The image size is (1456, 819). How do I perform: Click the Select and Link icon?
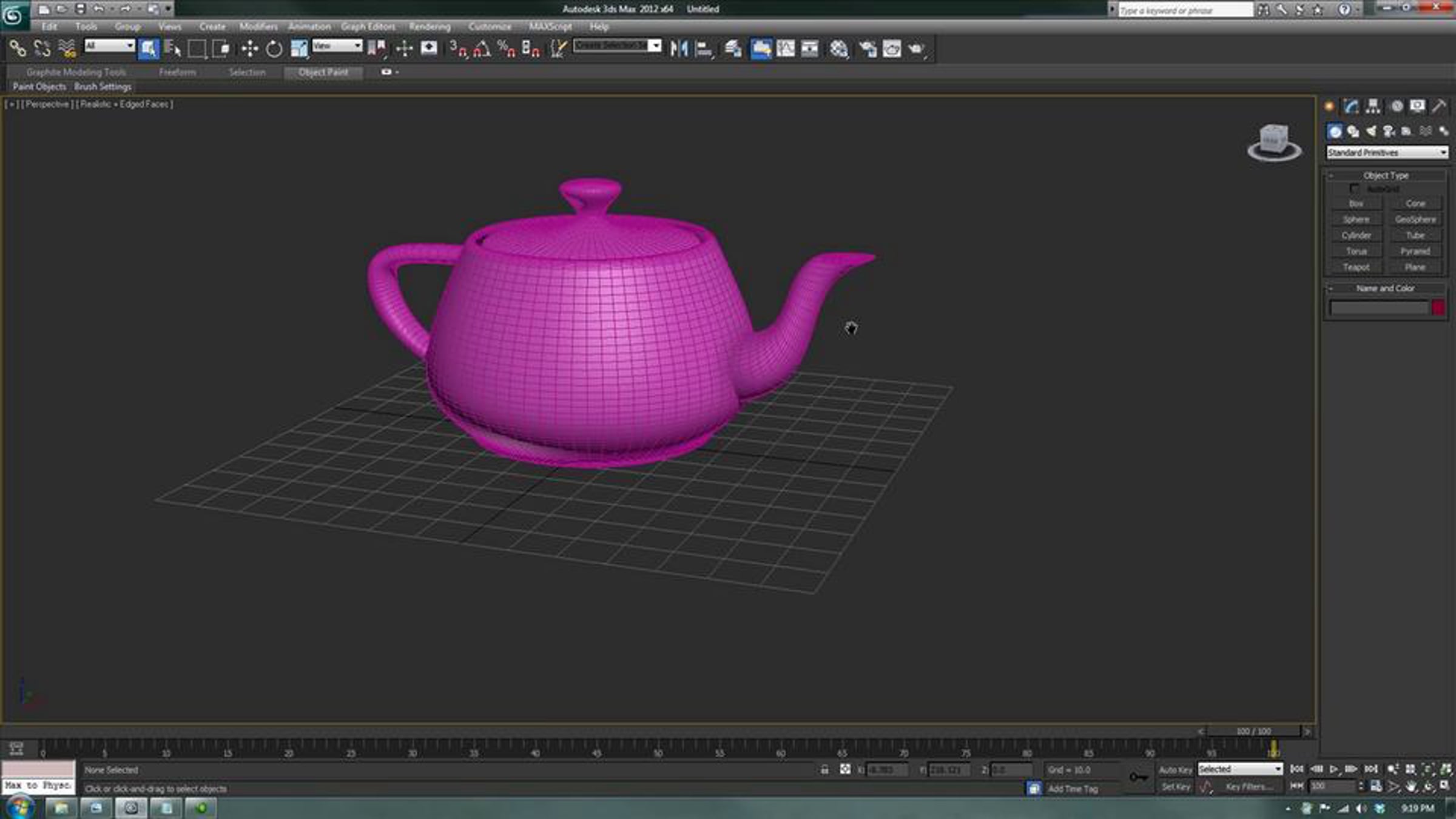[18, 49]
